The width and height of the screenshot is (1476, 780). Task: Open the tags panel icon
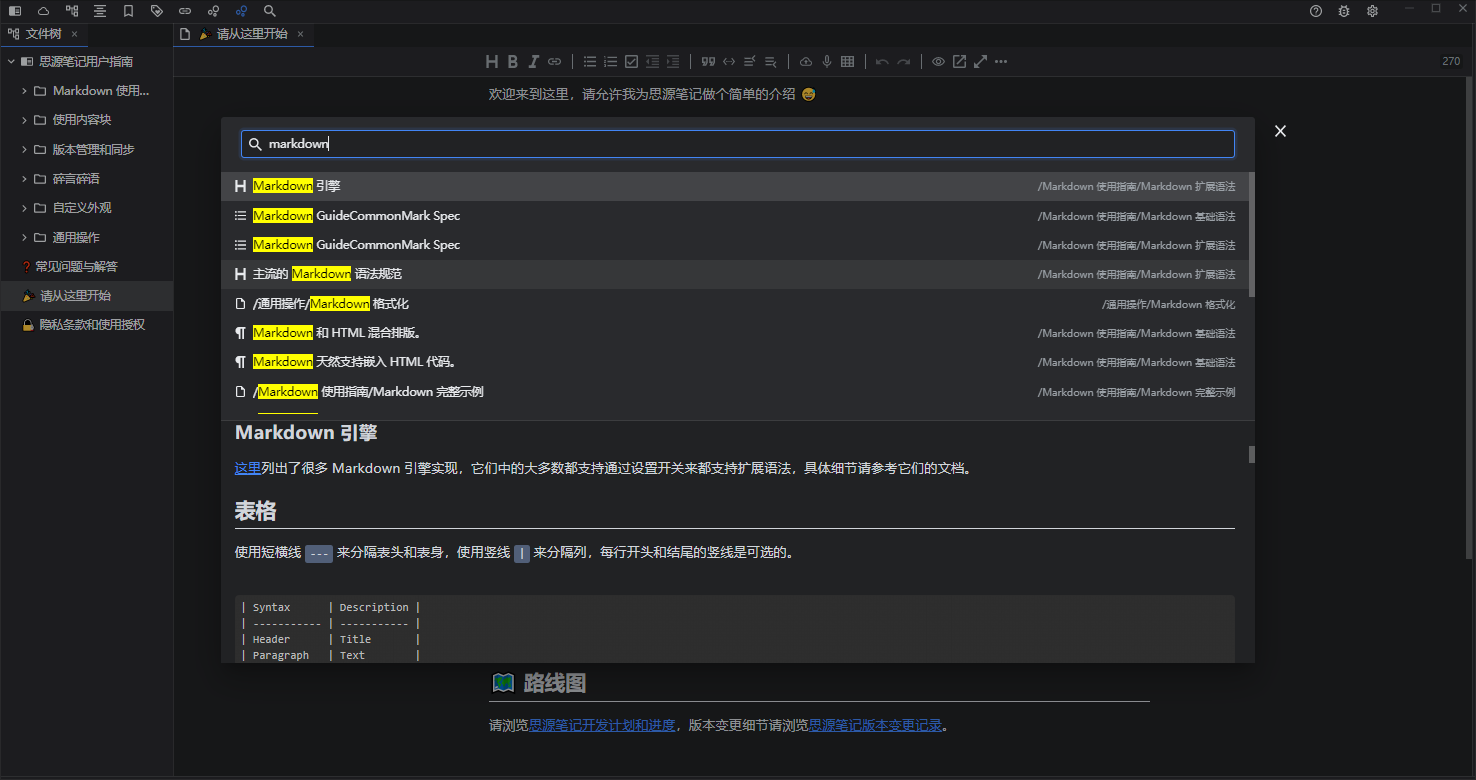(157, 11)
